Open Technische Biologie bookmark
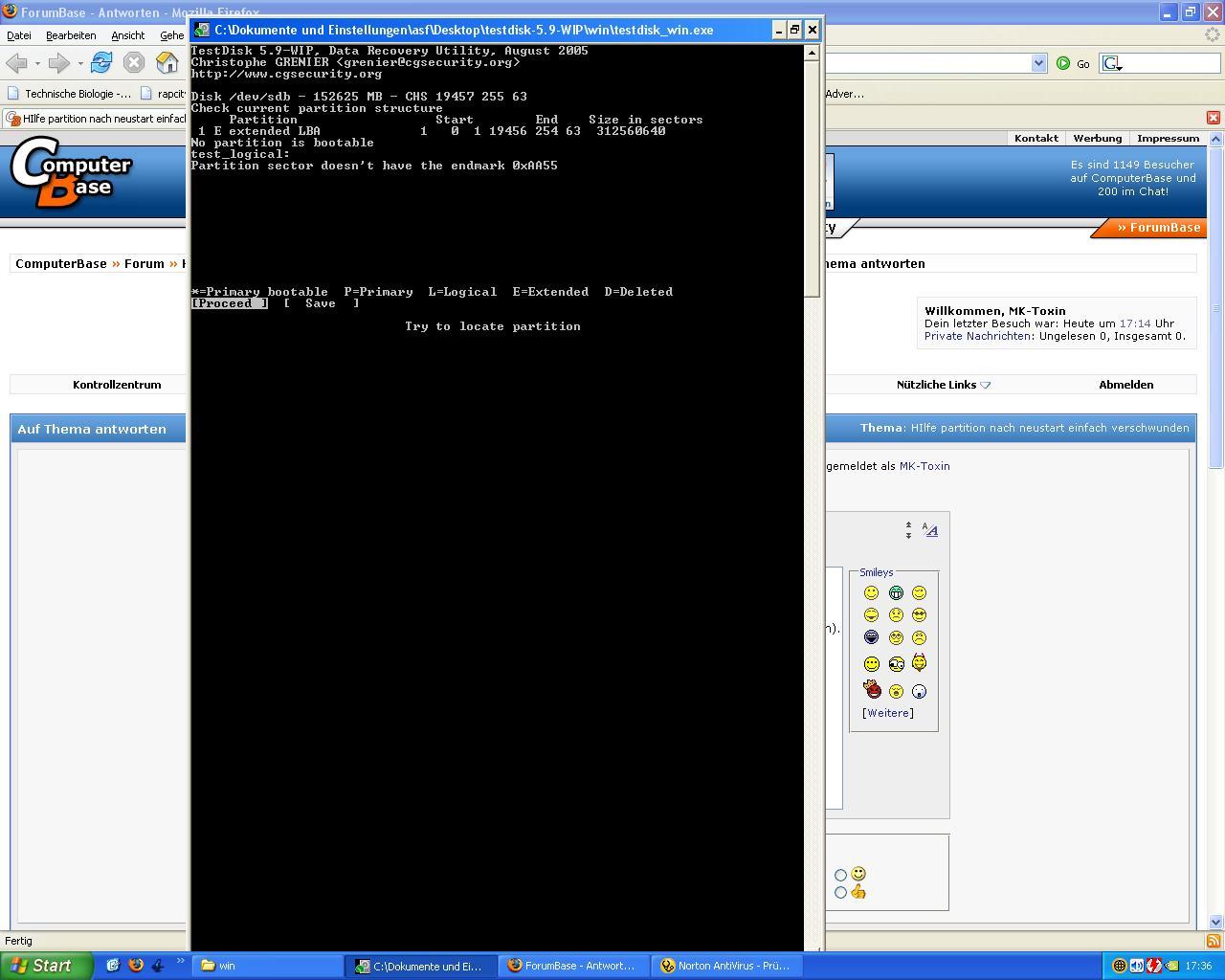This screenshot has width=1225, height=980. pyautogui.click(x=69, y=94)
